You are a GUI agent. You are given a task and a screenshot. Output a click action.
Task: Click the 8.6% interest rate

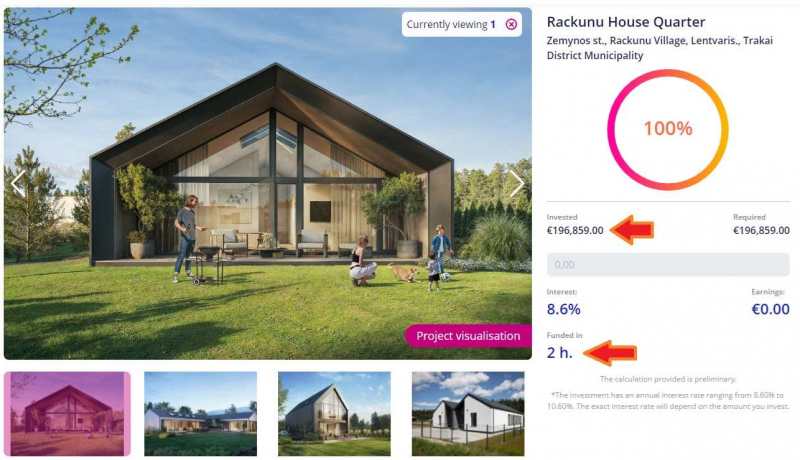(x=564, y=309)
